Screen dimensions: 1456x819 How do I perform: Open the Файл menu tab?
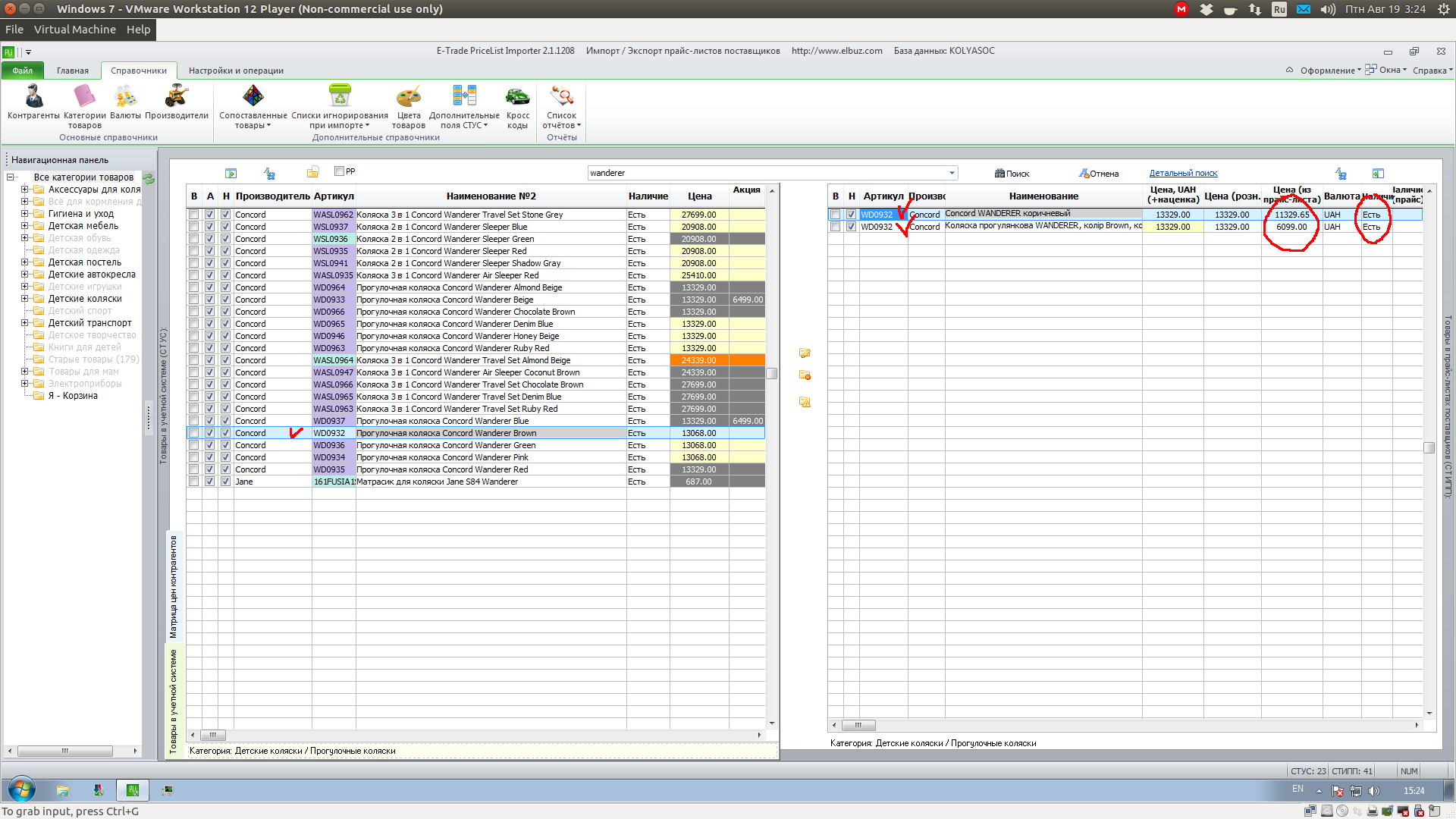click(22, 71)
